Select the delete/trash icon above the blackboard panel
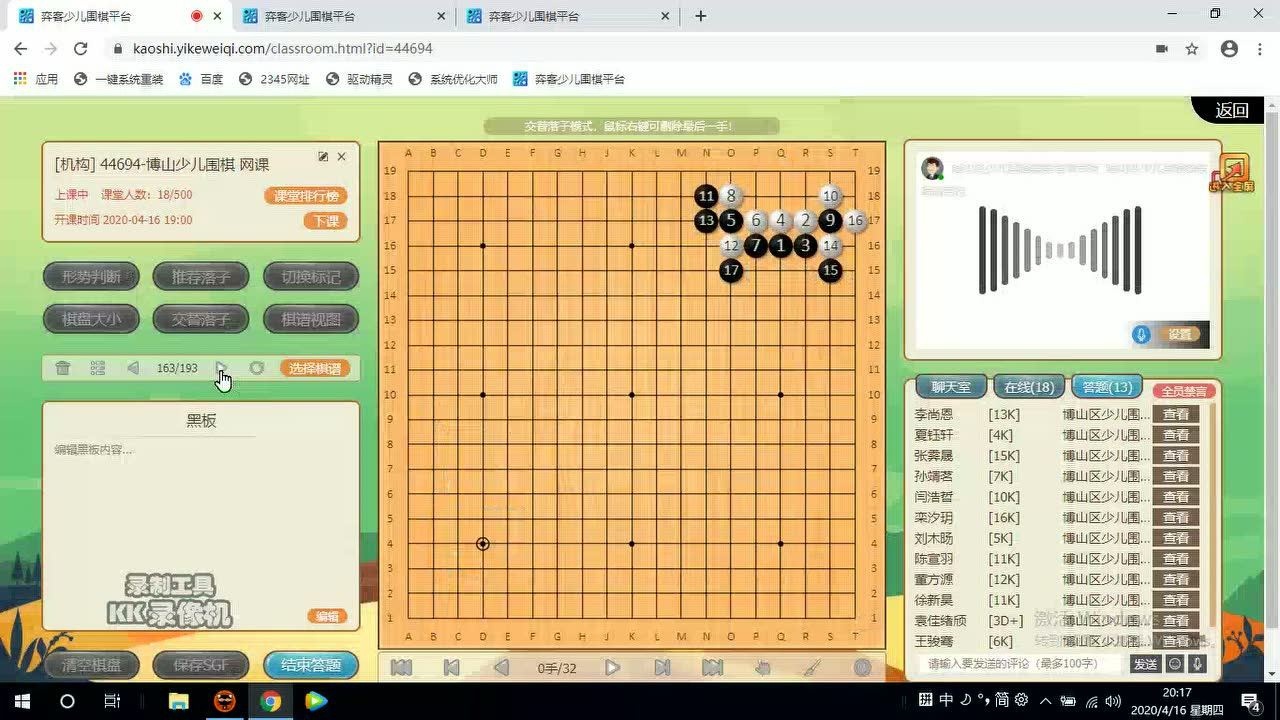The image size is (1280, 720). [x=63, y=368]
